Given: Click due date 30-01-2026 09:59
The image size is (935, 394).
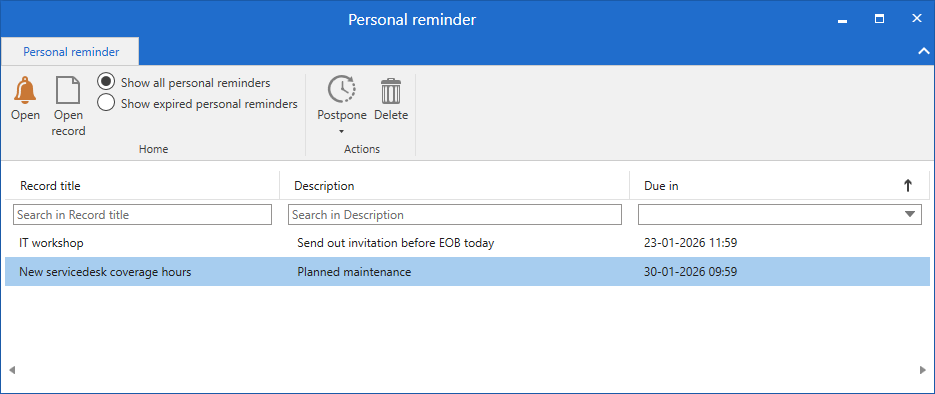Looking at the screenshot, I should (x=691, y=272).
